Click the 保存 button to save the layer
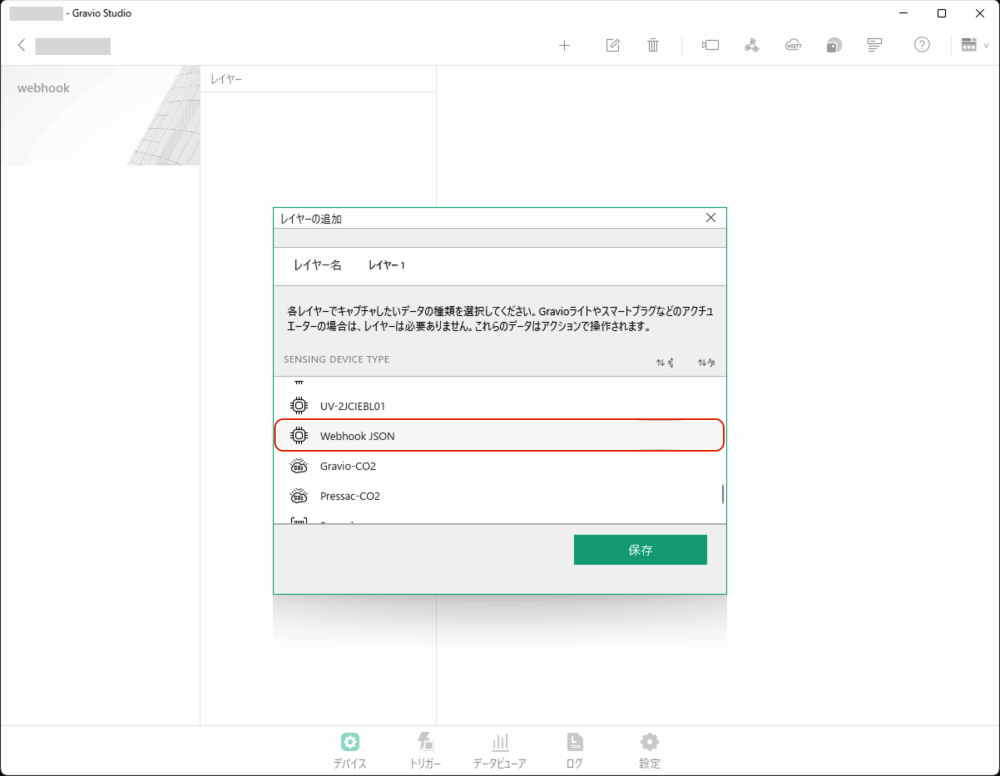 coord(640,549)
